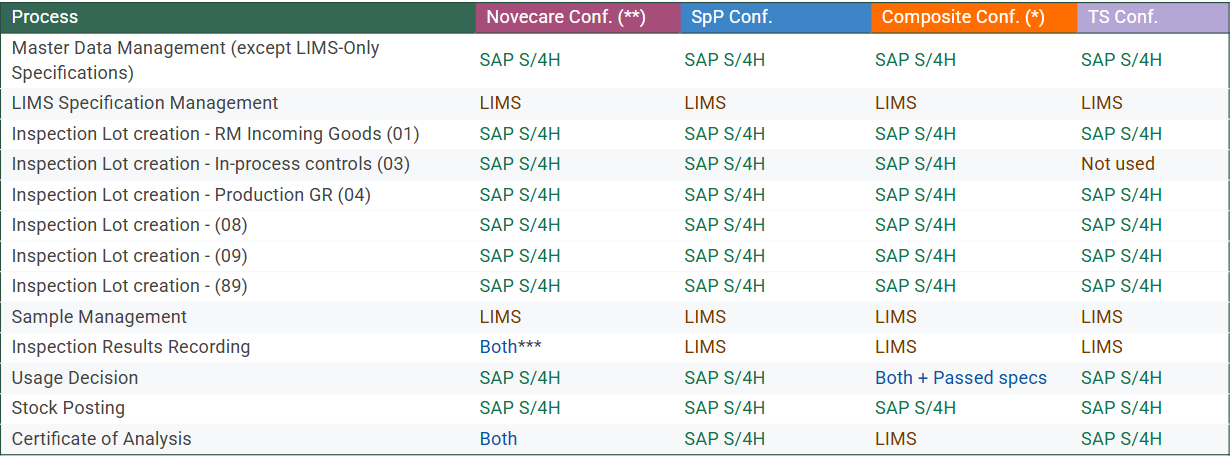Viewport: 1232px width, 458px height.
Task: Select LIMS in Certificate of Analysis Composite column
Action: pos(895,439)
